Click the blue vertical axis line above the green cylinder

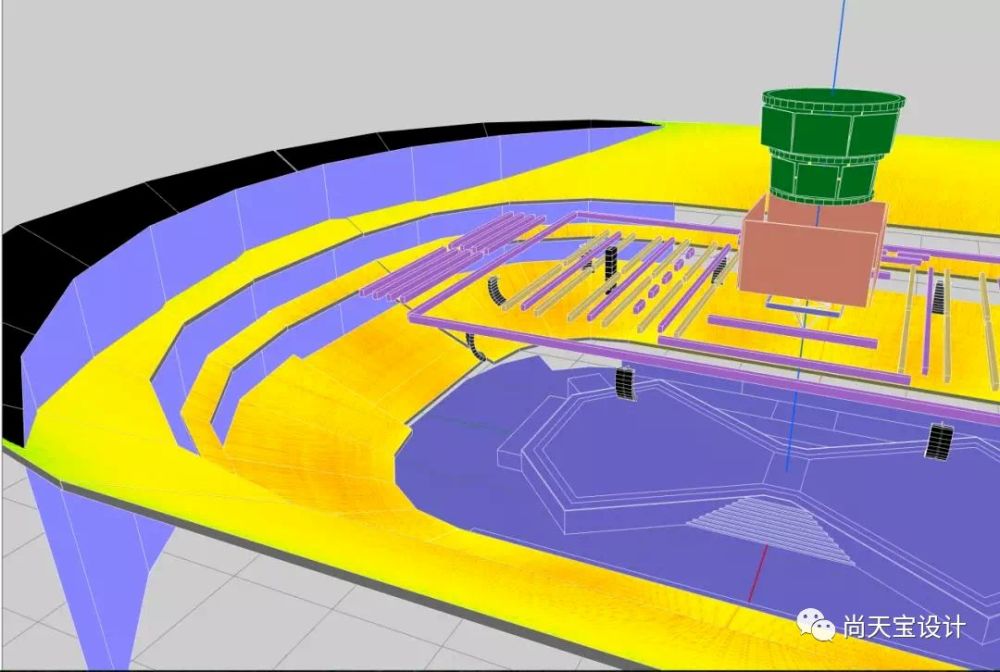[x=839, y=45]
